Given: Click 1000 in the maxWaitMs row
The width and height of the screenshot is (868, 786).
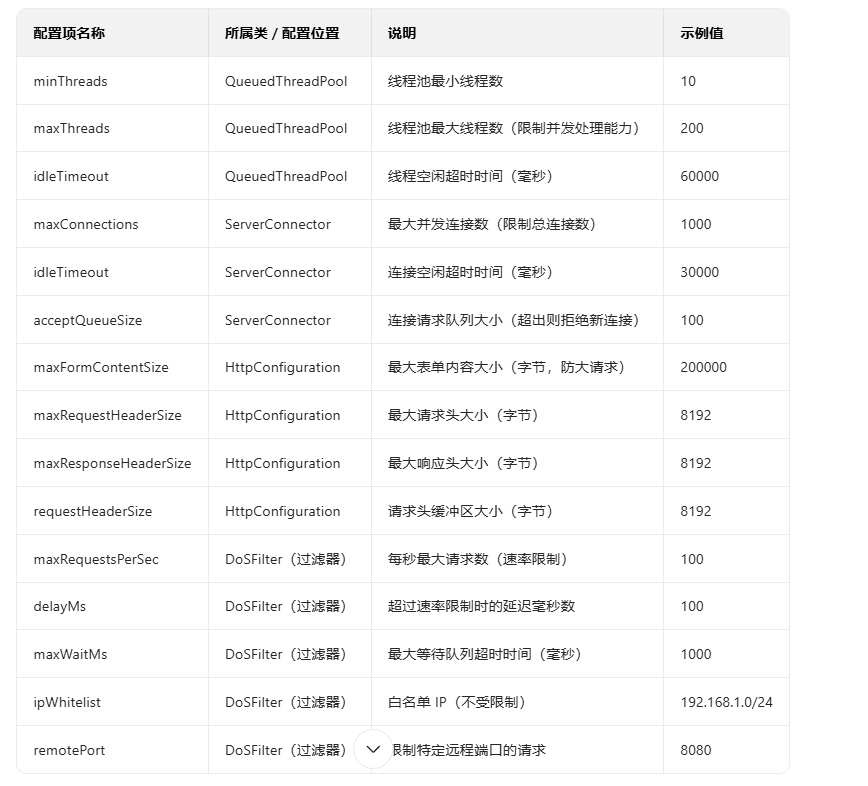Looking at the screenshot, I should (696, 654).
